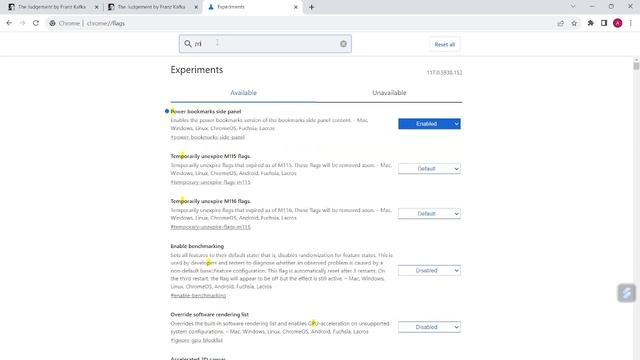Expand the Temporarily unexpire M115 flags dropdown
This screenshot has height=360, width=640.
tap(429, 169)
